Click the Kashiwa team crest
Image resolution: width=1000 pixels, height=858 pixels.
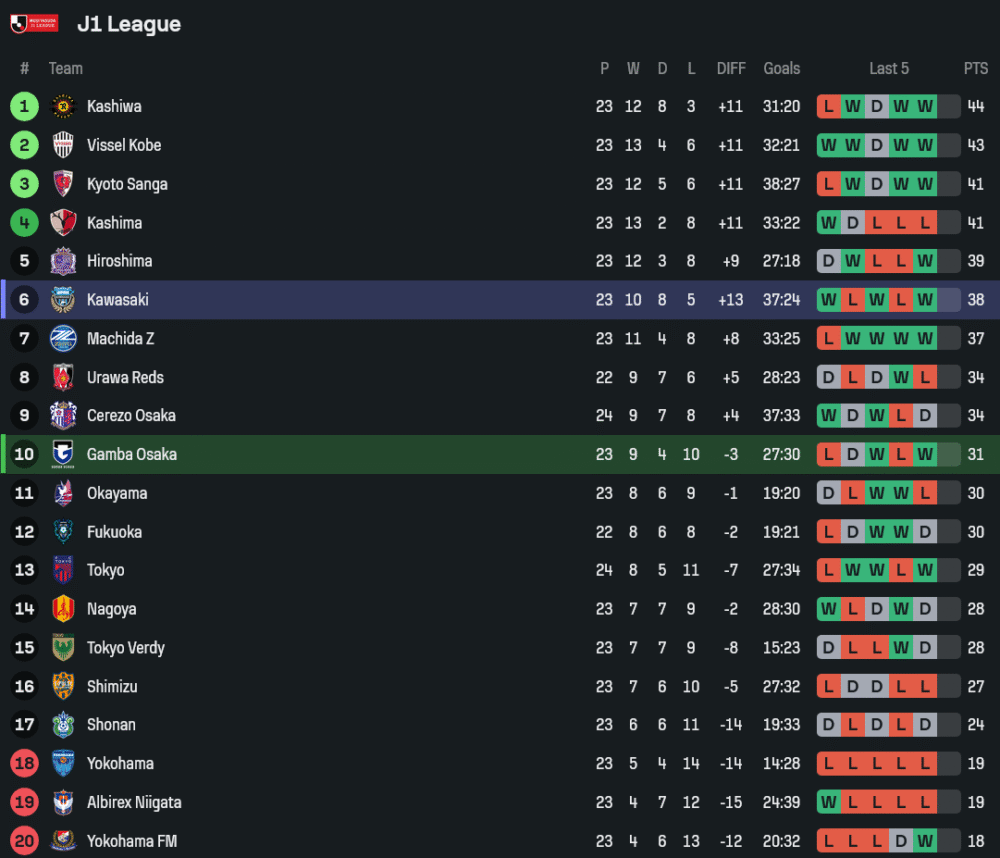click(x=63, y=106)
